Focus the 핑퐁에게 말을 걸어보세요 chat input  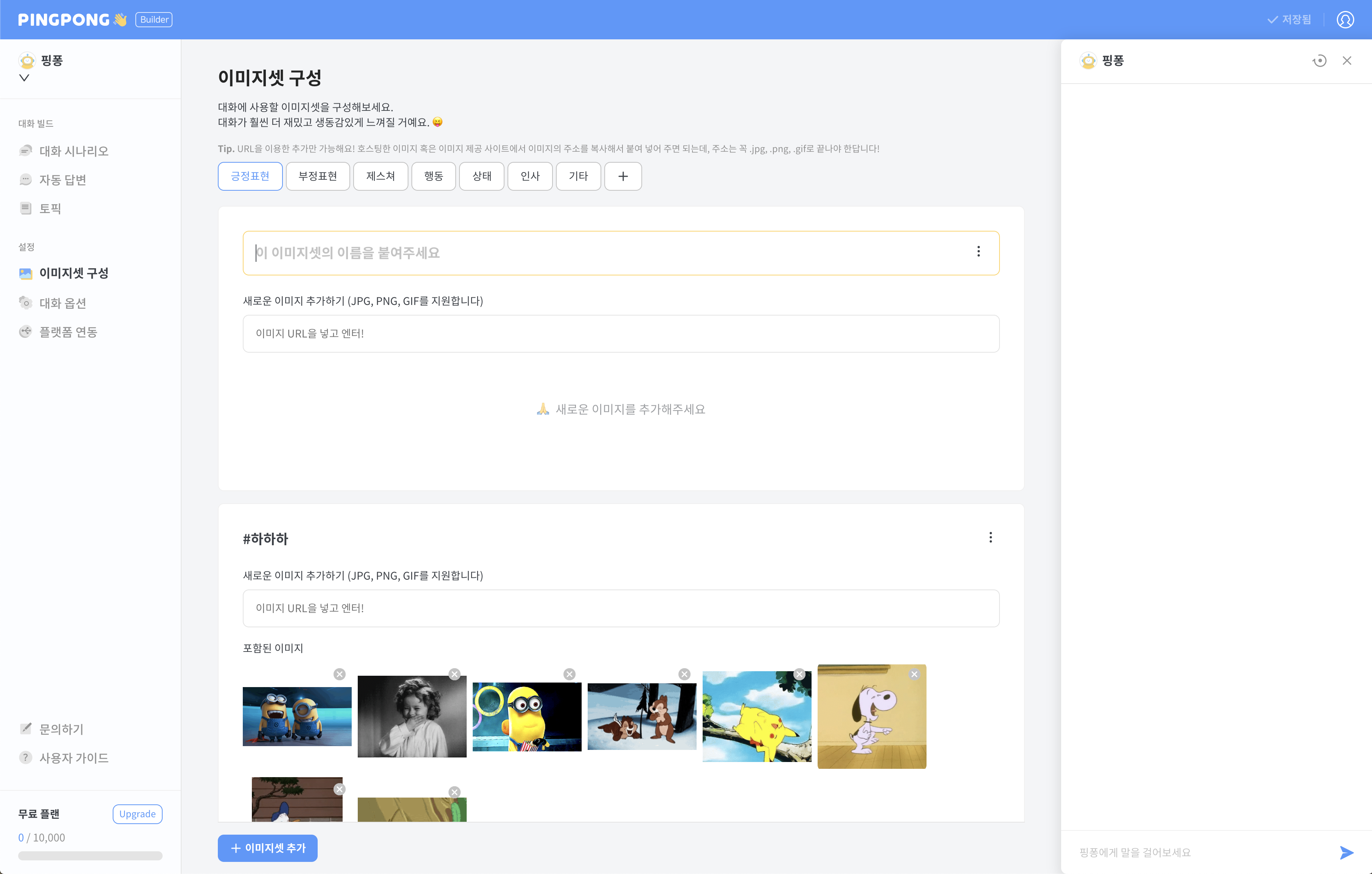click(1202, 852)
